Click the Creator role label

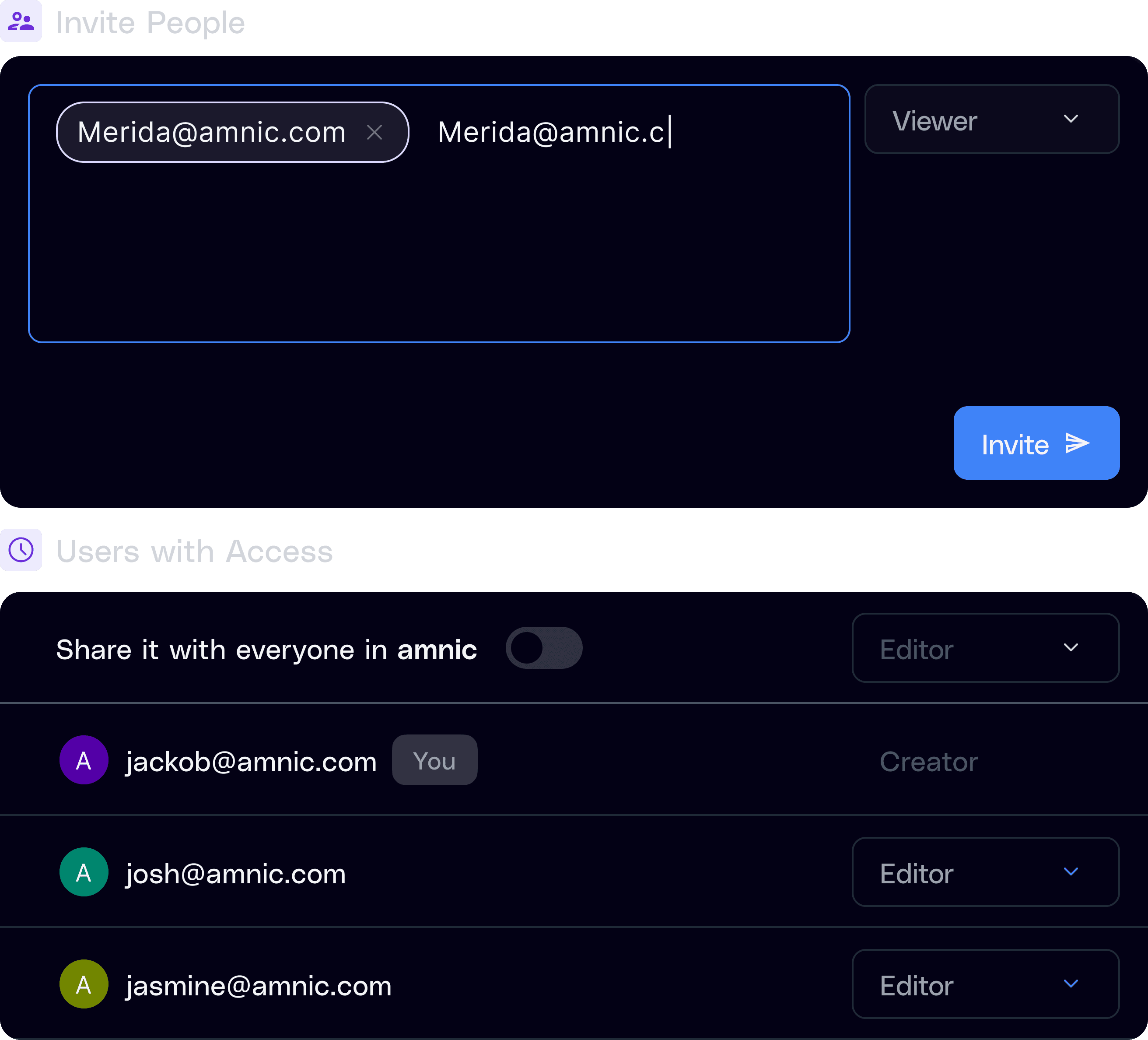(929, 762)
